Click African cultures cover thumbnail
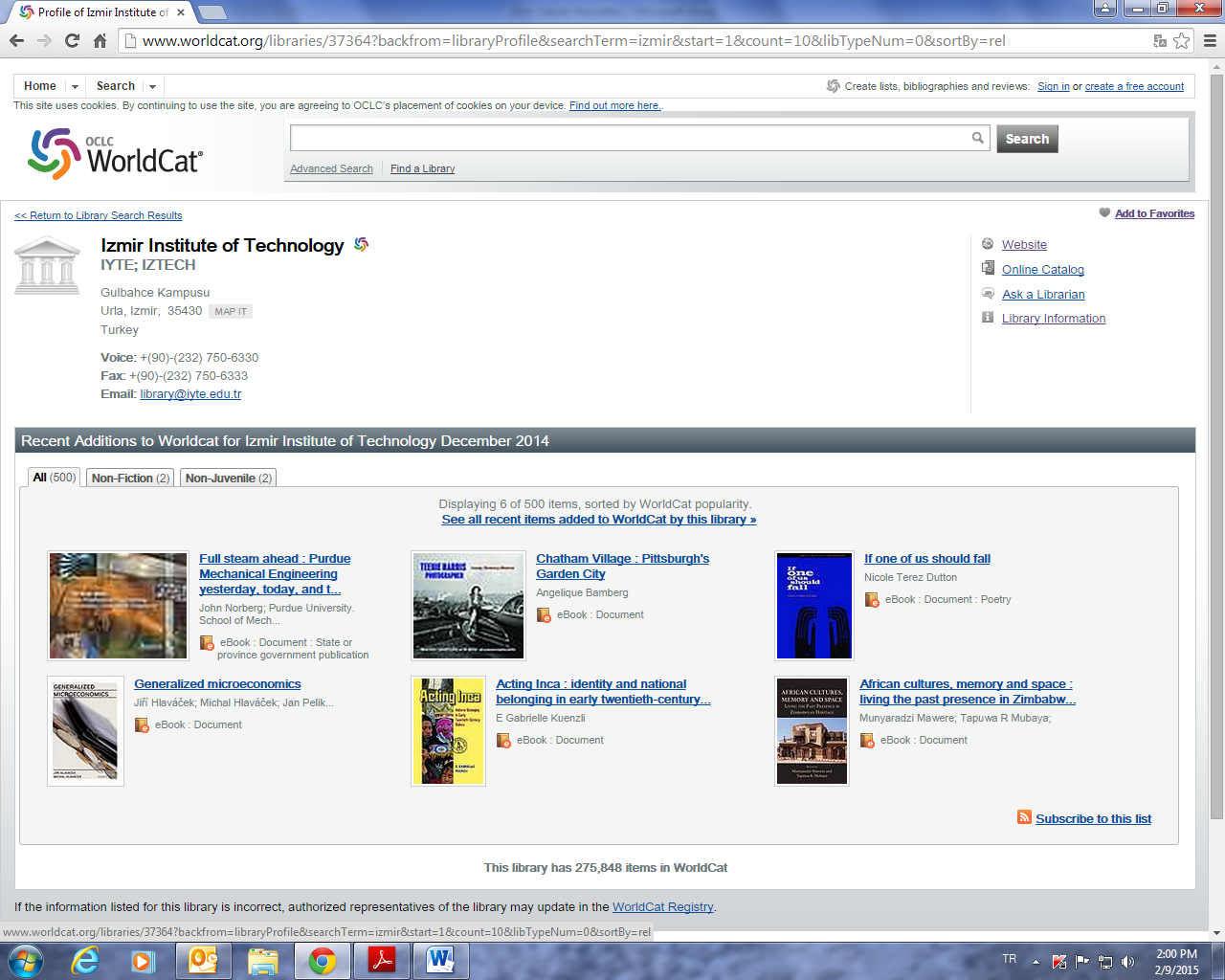 [x=812, y=731]
